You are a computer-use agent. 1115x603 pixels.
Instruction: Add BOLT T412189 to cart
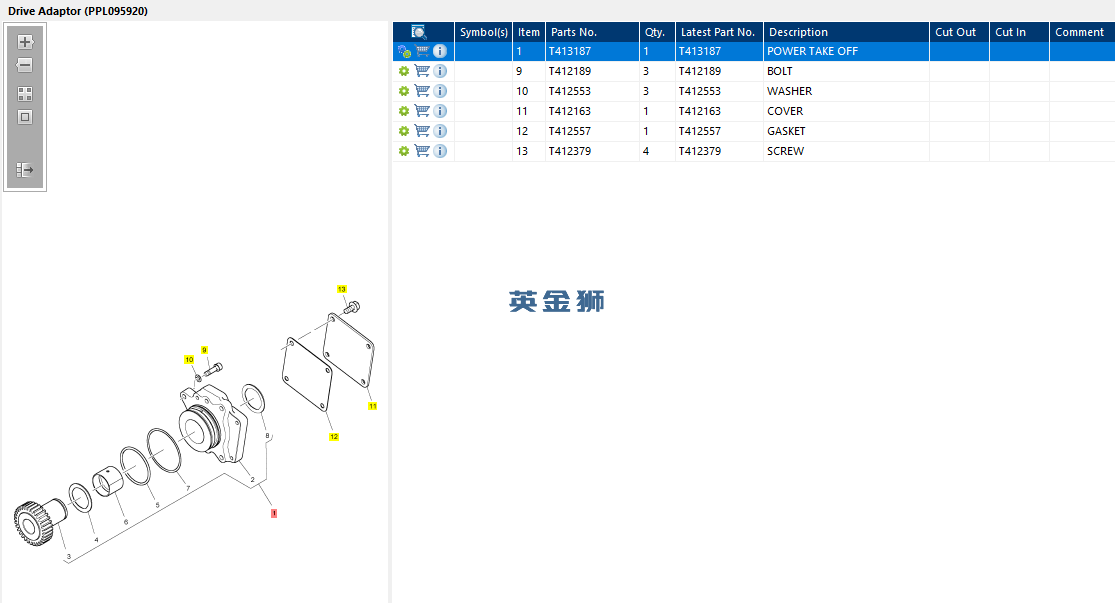coord(422,71)
